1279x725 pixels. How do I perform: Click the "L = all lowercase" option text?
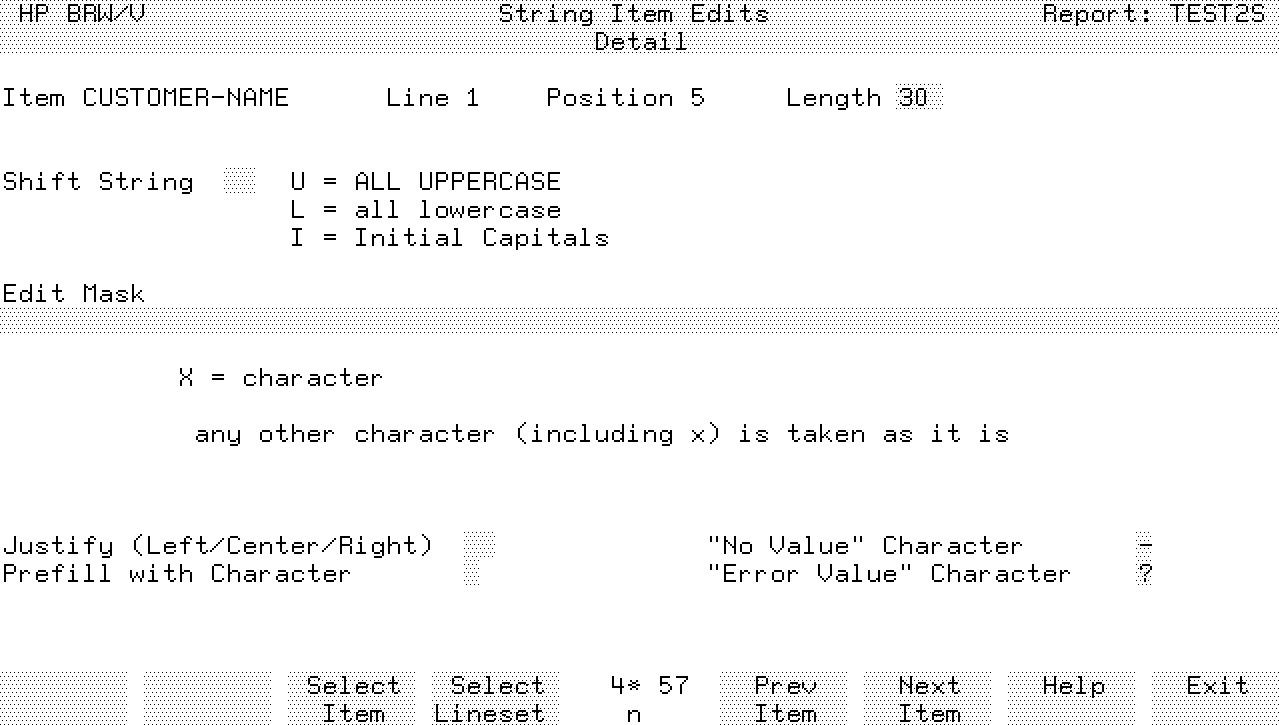pos(425,210)
